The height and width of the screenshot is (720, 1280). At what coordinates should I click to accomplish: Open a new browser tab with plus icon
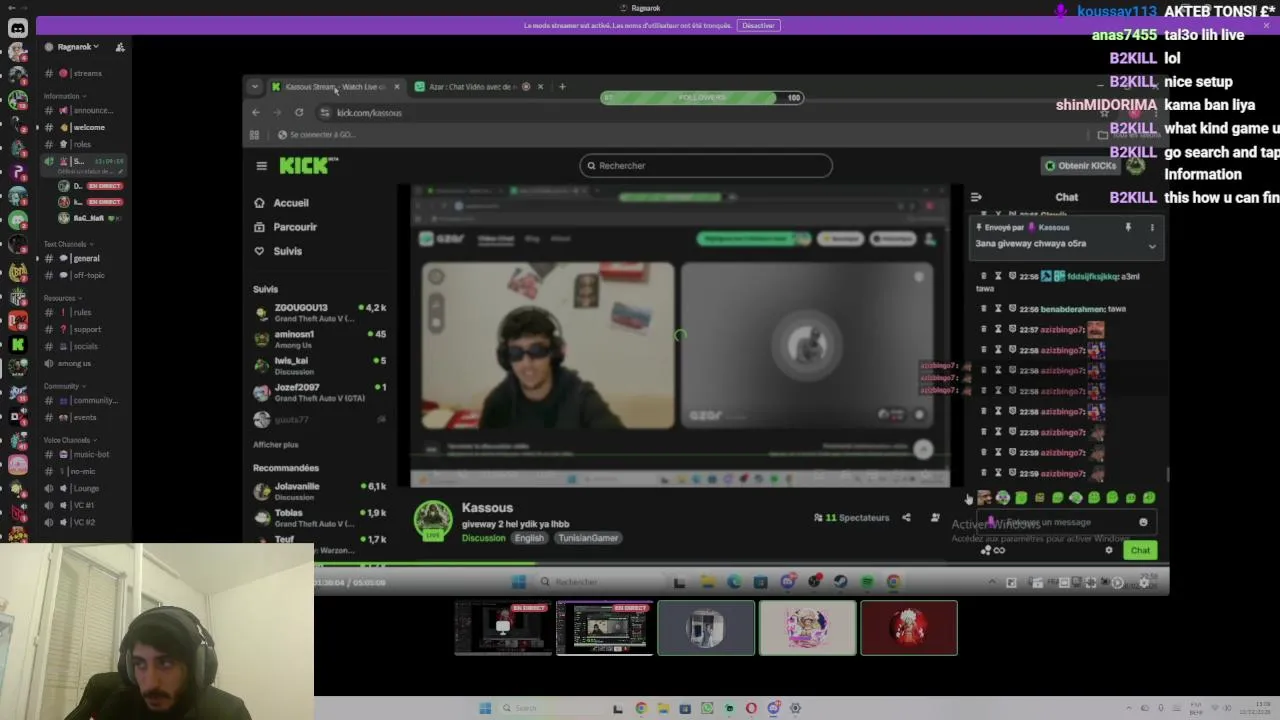point(562,87)
